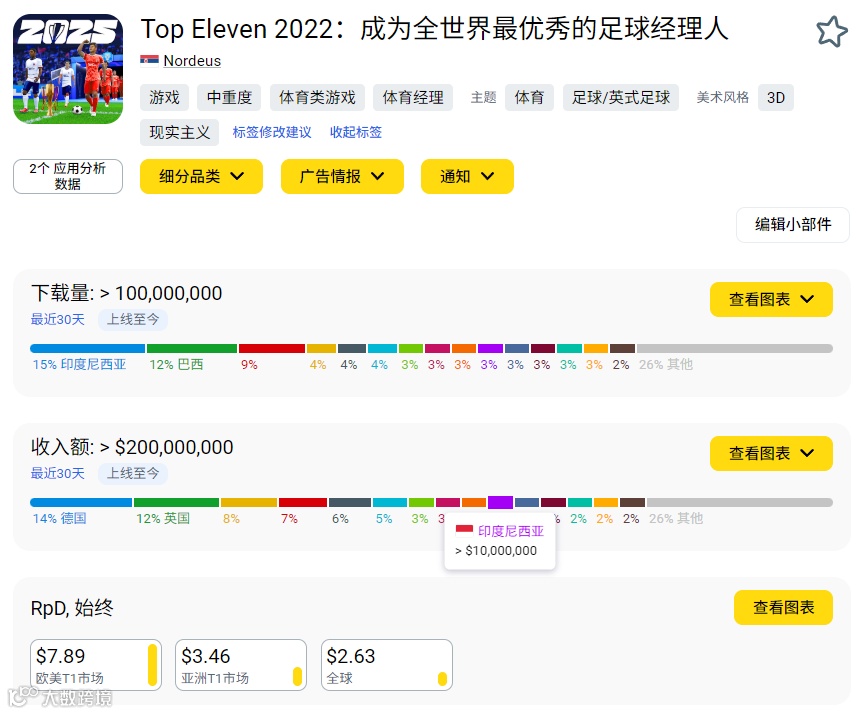Image resolution: width=857 pixels, height=714 pixels.
Task: Click the Serbia flag beside Nordeus
Action: 149,60
